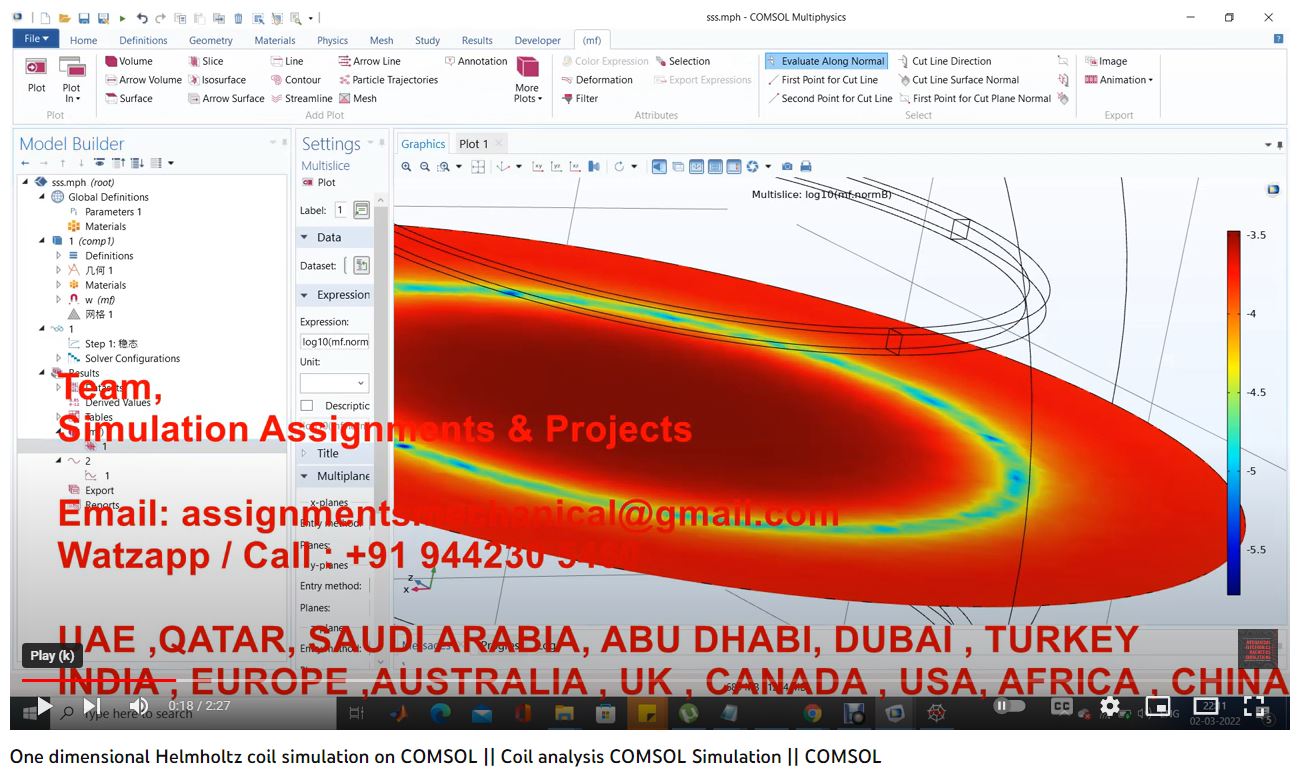Switch to the Geometry ribbon tab

(x=211, y=41)
